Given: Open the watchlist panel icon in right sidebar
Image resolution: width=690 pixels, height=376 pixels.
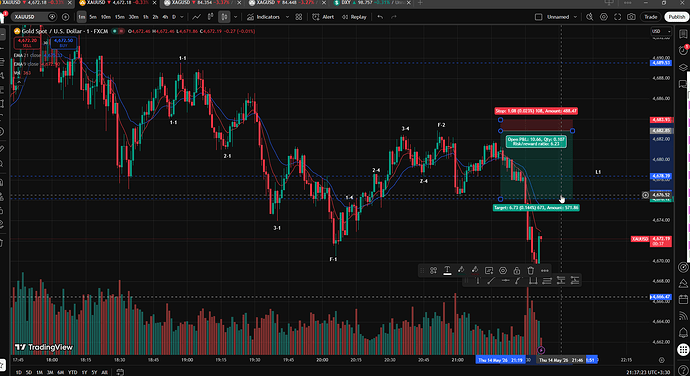Looking at the screenshot, I should (x=683, y=34).
